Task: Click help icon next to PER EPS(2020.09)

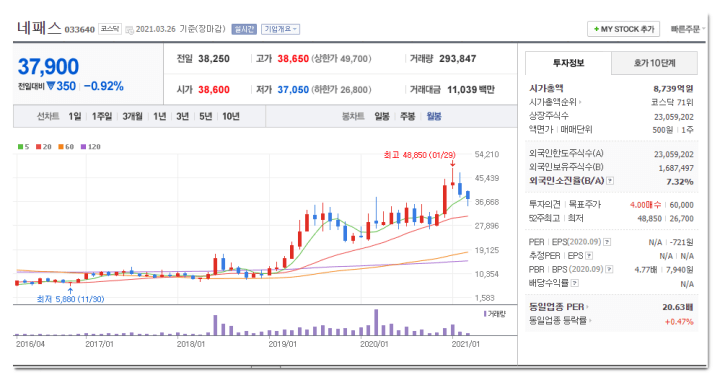Action: (x=607, y=242)
